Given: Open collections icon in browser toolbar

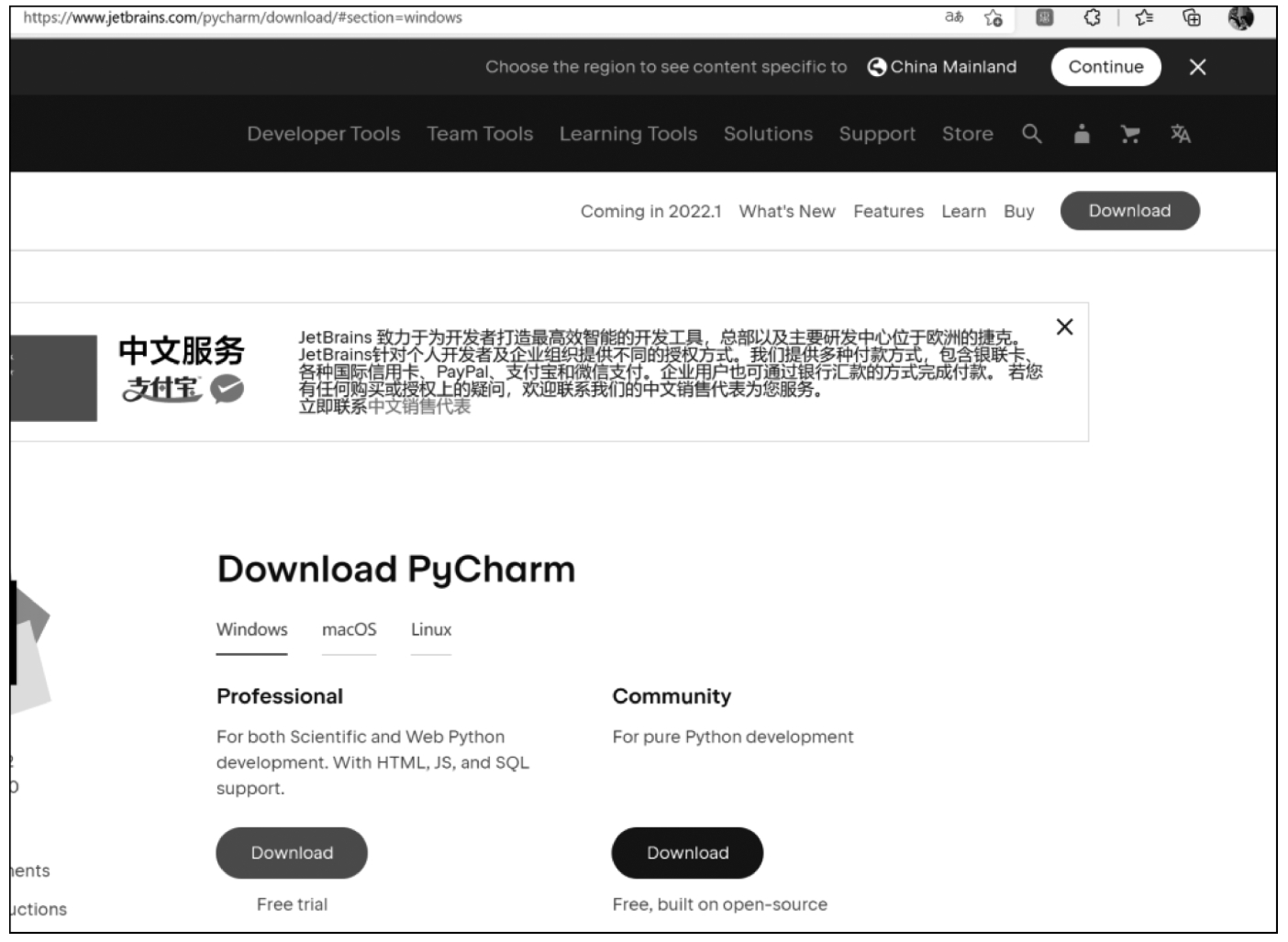Looking at the screenshot, I should pos(1192,17).
